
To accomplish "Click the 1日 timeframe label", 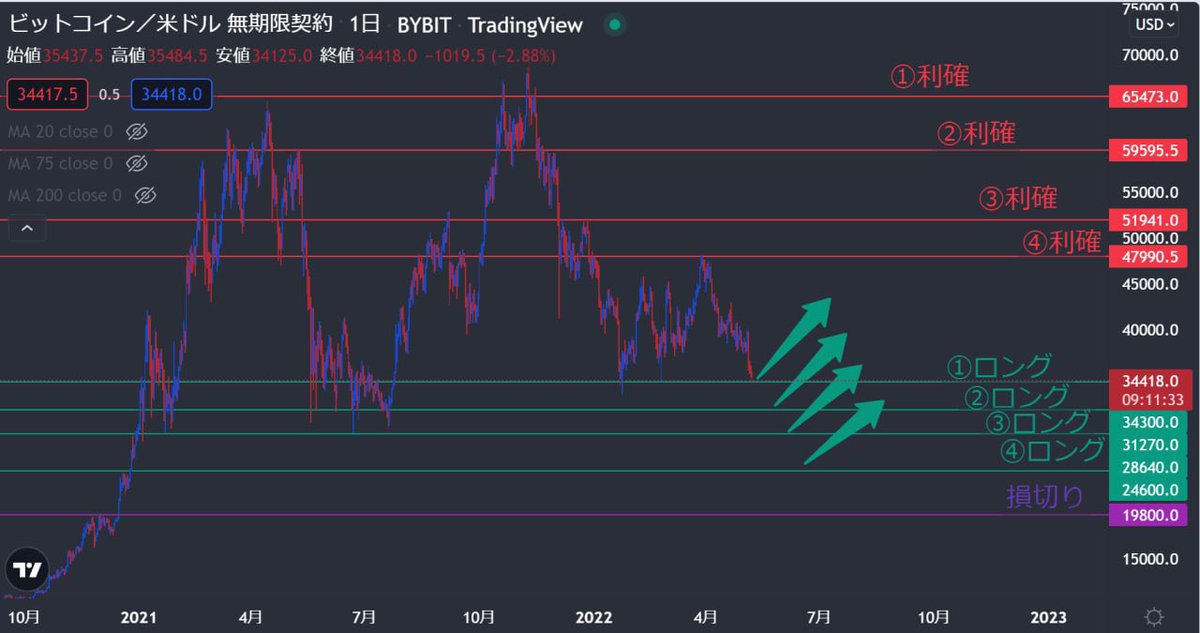I will 365,24.
